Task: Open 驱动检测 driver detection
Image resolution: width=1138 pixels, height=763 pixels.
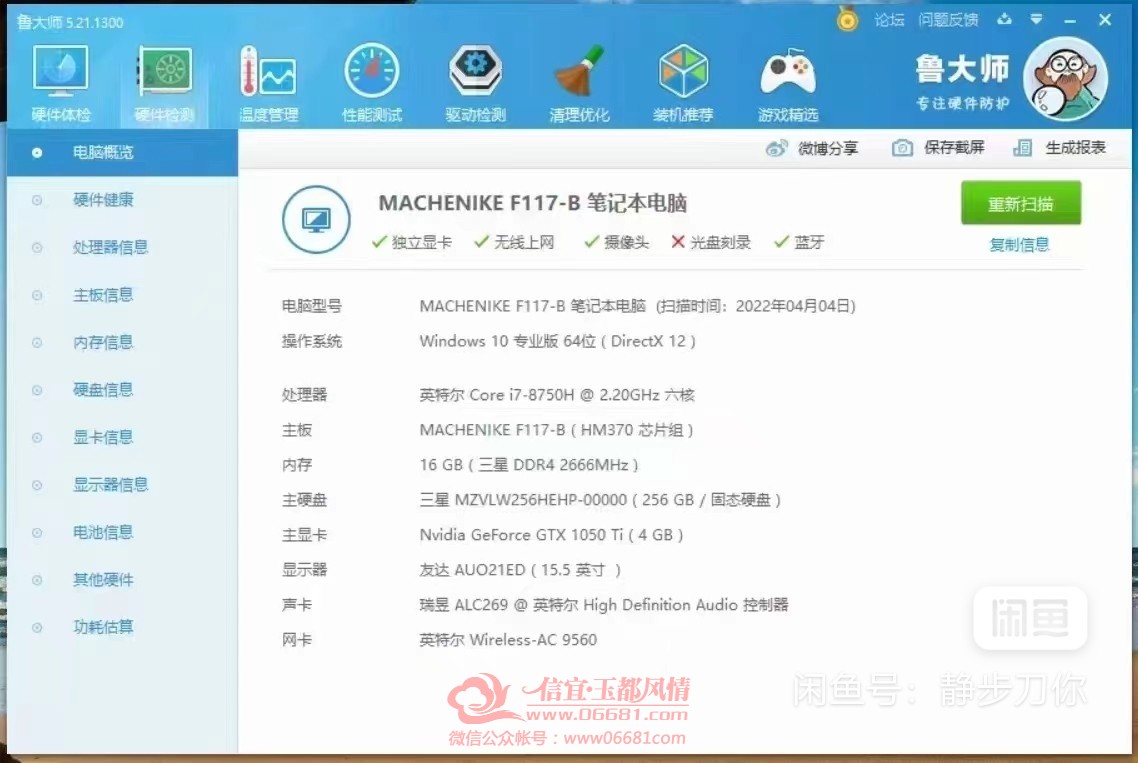Action: pos(475,83)
